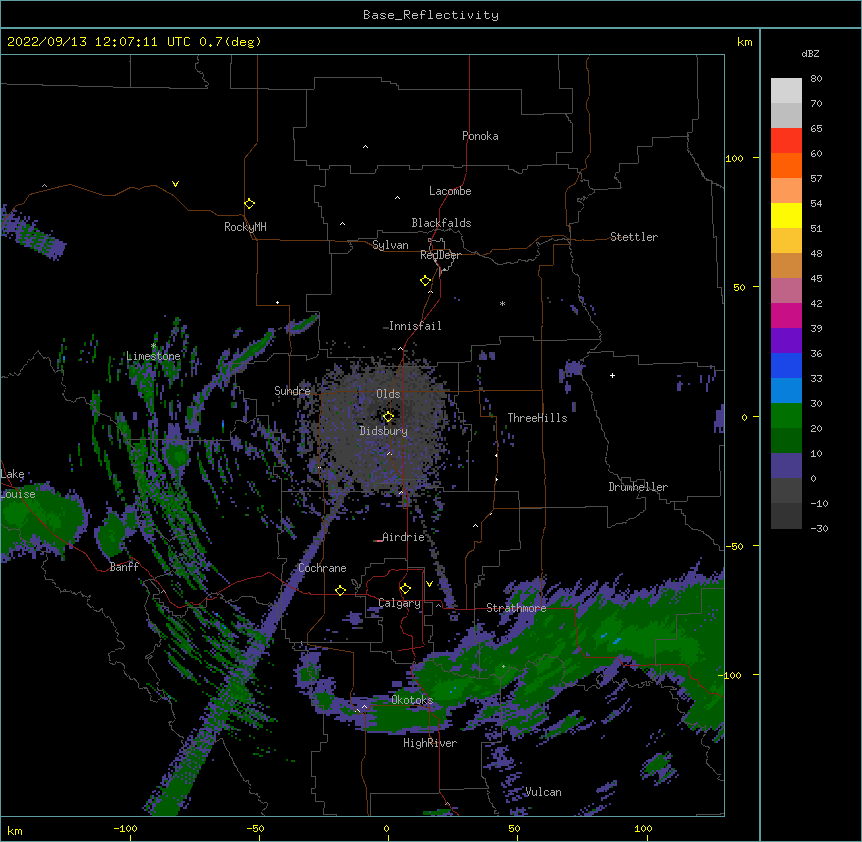This screenshot has width=862, height=842.
Task: Click the Okotoks city label
Action: (x=412, y=700)
